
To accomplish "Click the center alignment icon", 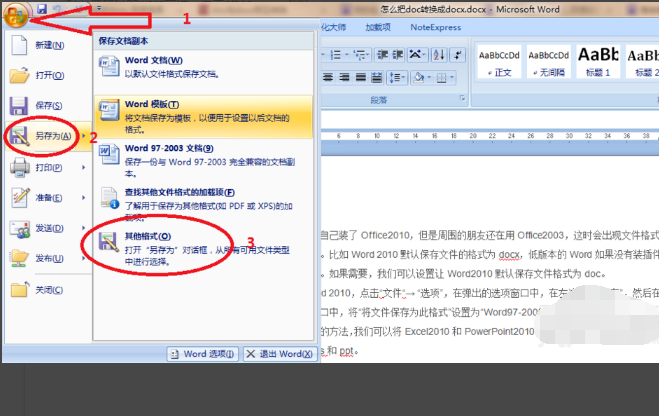I will [x=328, y=77].
